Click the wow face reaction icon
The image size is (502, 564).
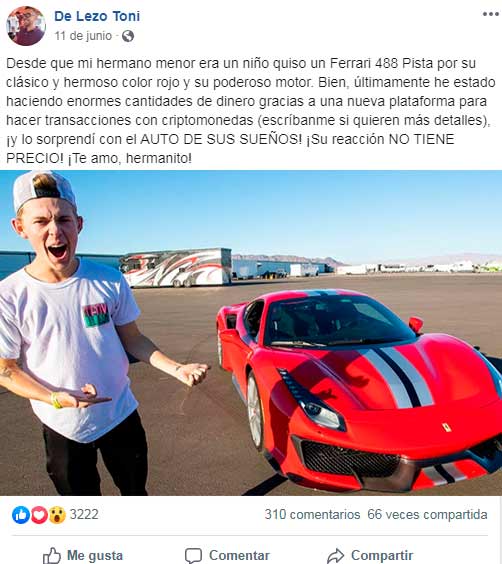pyautogui.click(x=57, y=515)
